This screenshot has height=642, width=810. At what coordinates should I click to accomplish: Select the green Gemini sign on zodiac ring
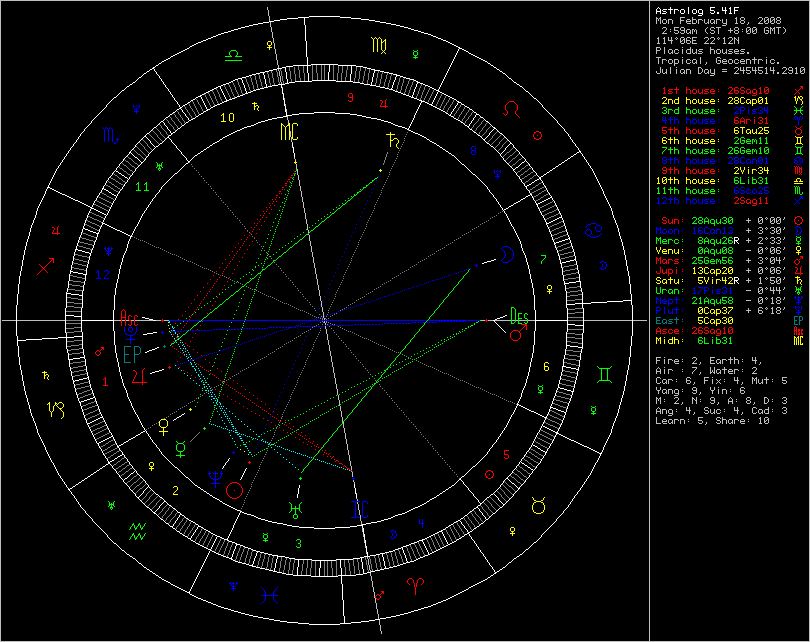(604, 374)
